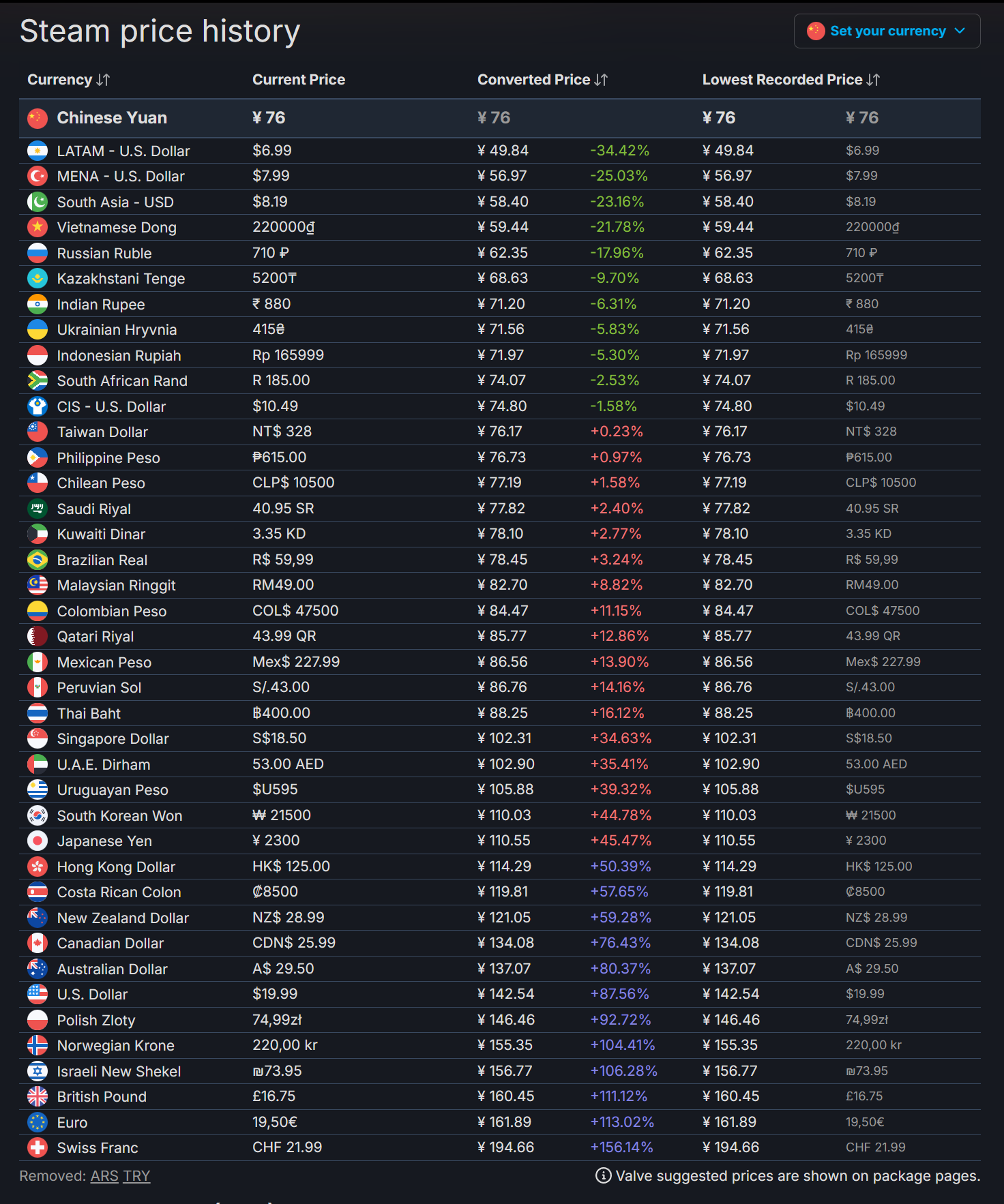Click the LATAM - U.S. Dollar flag icon
Image resolution: width=1004 pixels, height=1204 pixels.
point(38,151)
